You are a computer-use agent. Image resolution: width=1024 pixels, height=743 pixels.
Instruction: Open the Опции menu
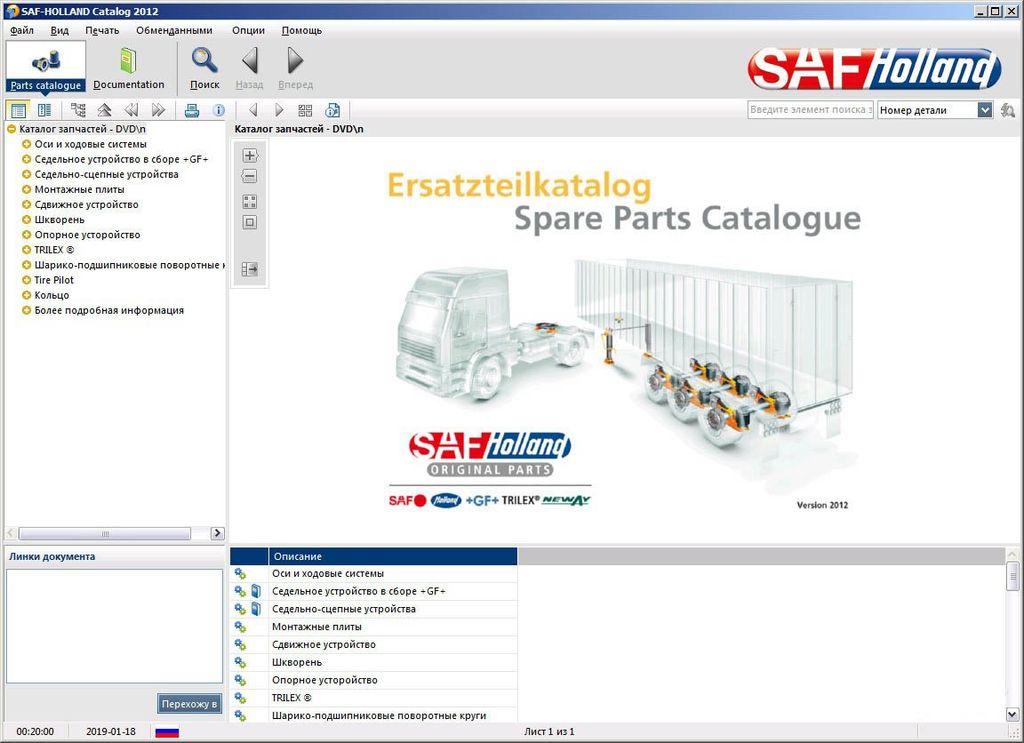(x=248, y=30)
